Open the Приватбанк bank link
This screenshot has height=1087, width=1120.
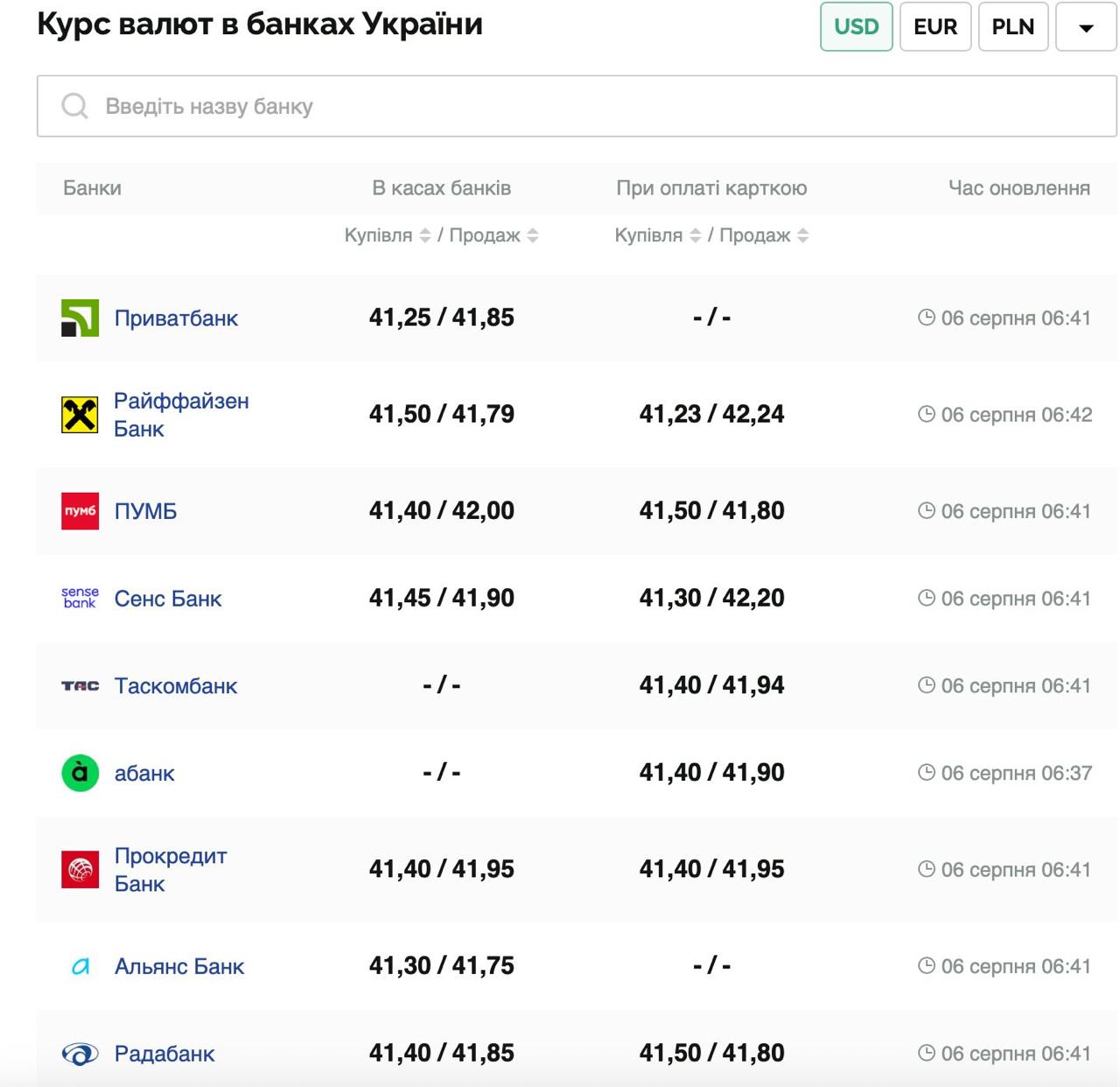pos(176,319)
